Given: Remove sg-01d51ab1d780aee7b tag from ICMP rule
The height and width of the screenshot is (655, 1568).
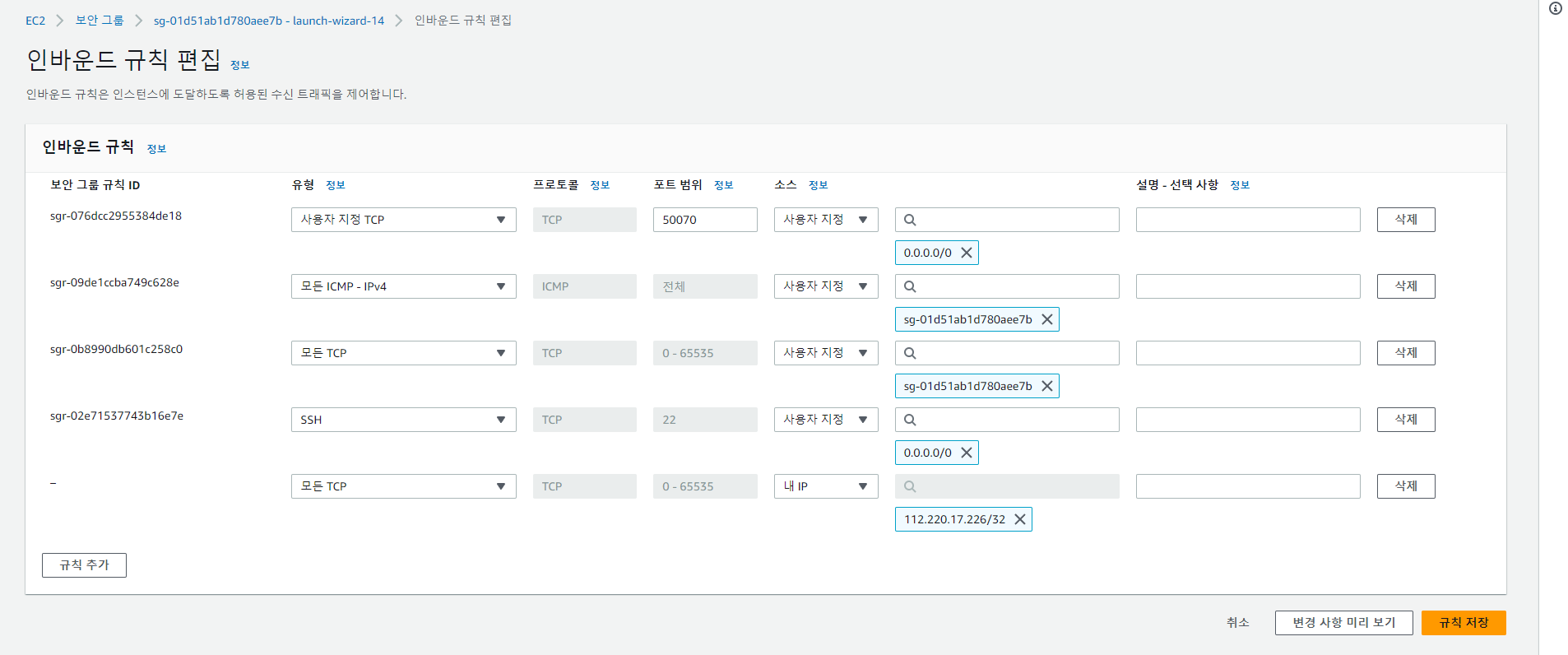Looking at the screenshot, I should click(x=1047, y=319).
